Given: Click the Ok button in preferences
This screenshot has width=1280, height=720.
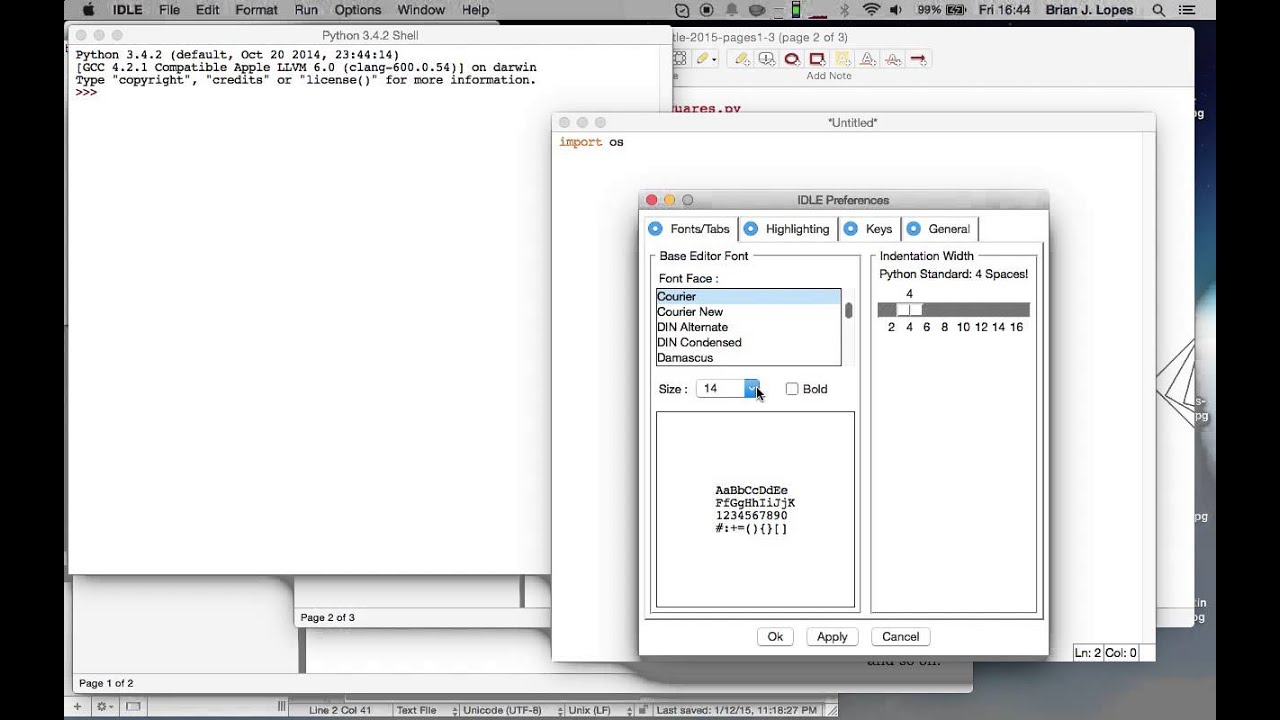Looking at the screenshot, I should 775,636.
